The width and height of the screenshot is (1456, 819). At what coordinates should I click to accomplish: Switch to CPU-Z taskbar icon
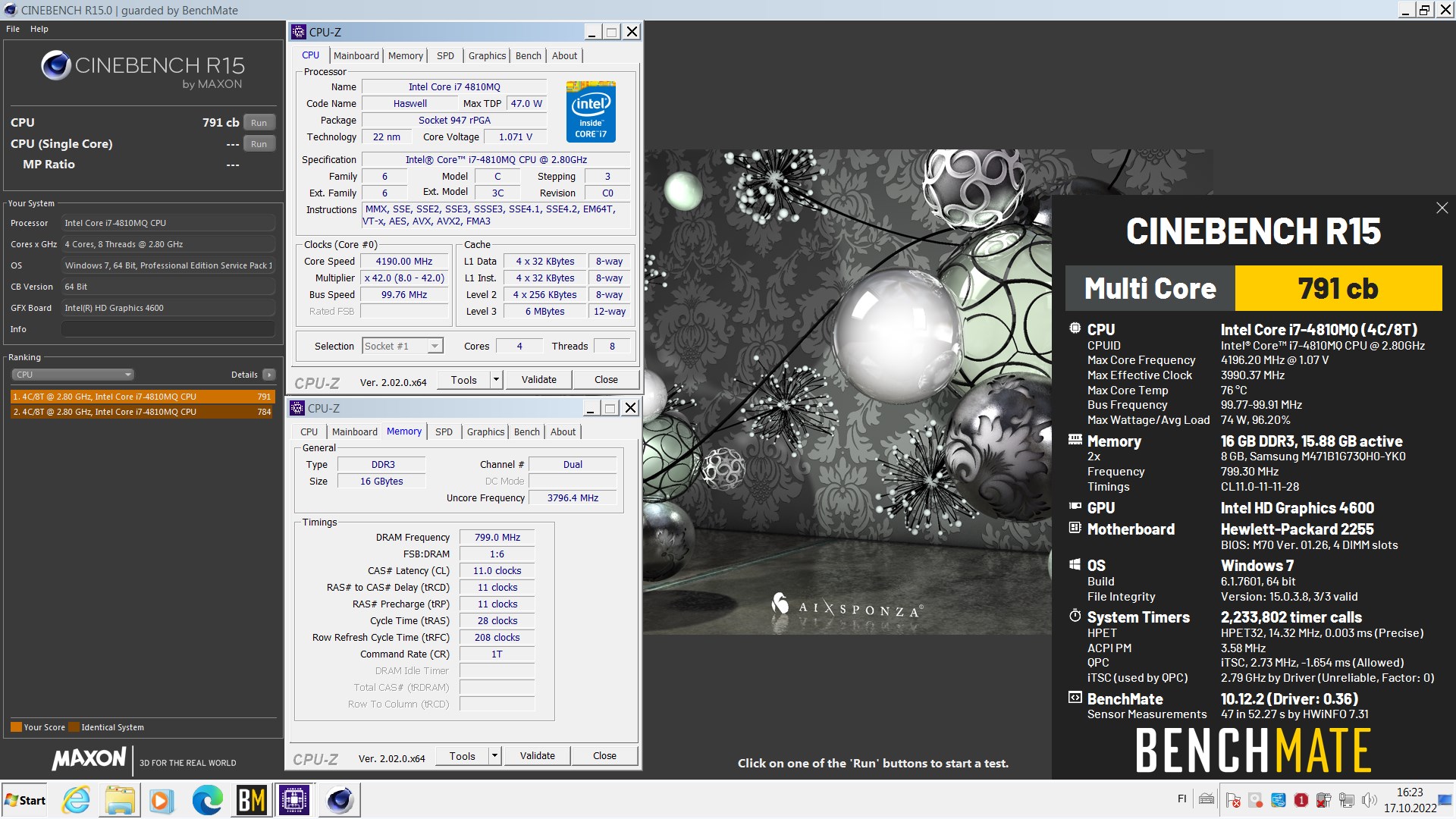[x=294, y=800]
